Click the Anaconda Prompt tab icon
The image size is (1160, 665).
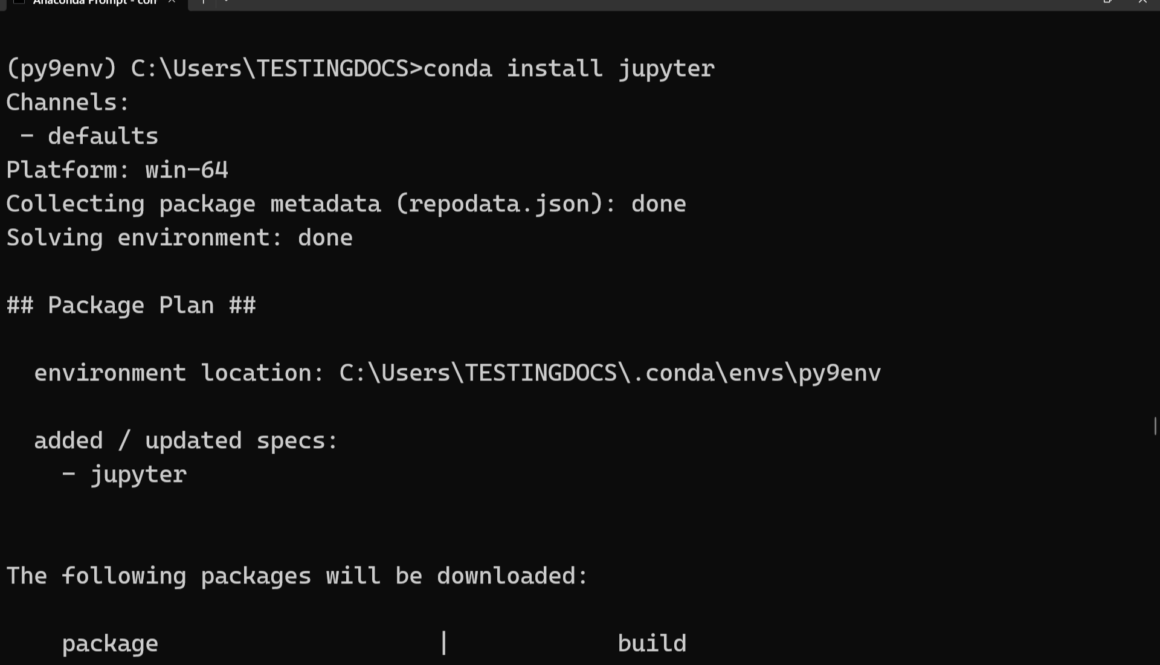[x=18, y=2]
